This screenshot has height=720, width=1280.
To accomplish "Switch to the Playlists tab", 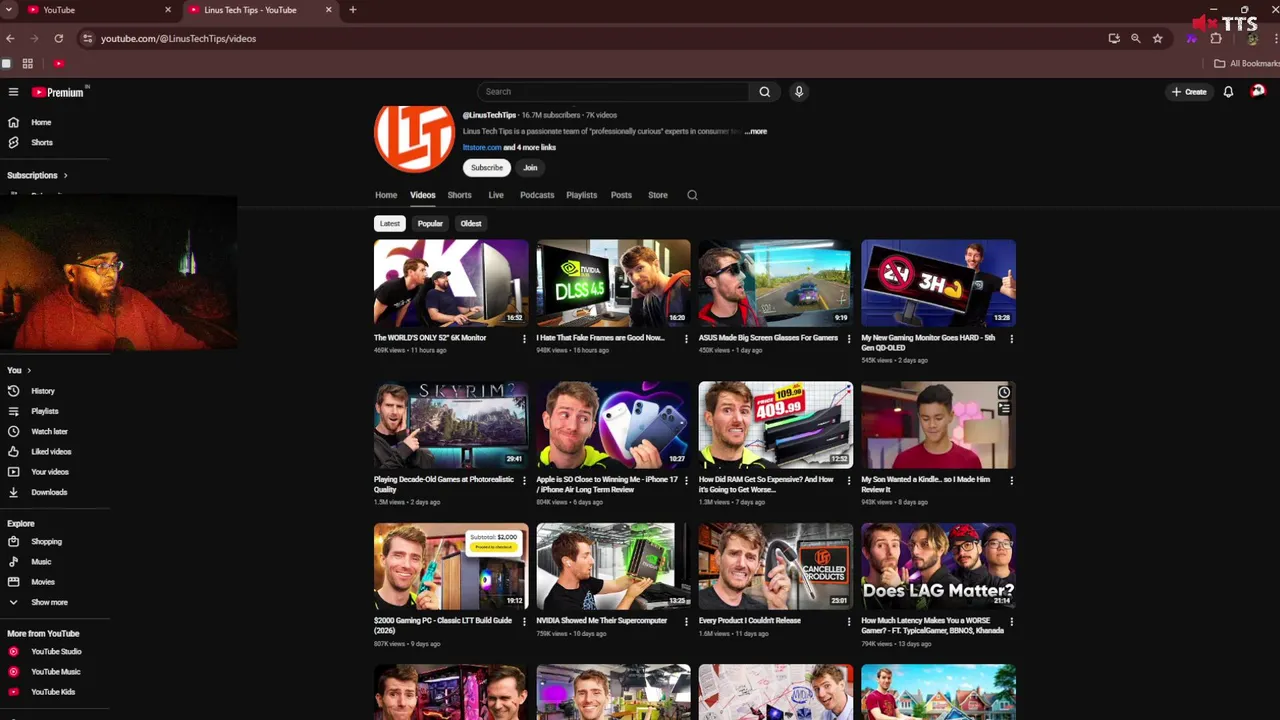I will coord(581,195).
